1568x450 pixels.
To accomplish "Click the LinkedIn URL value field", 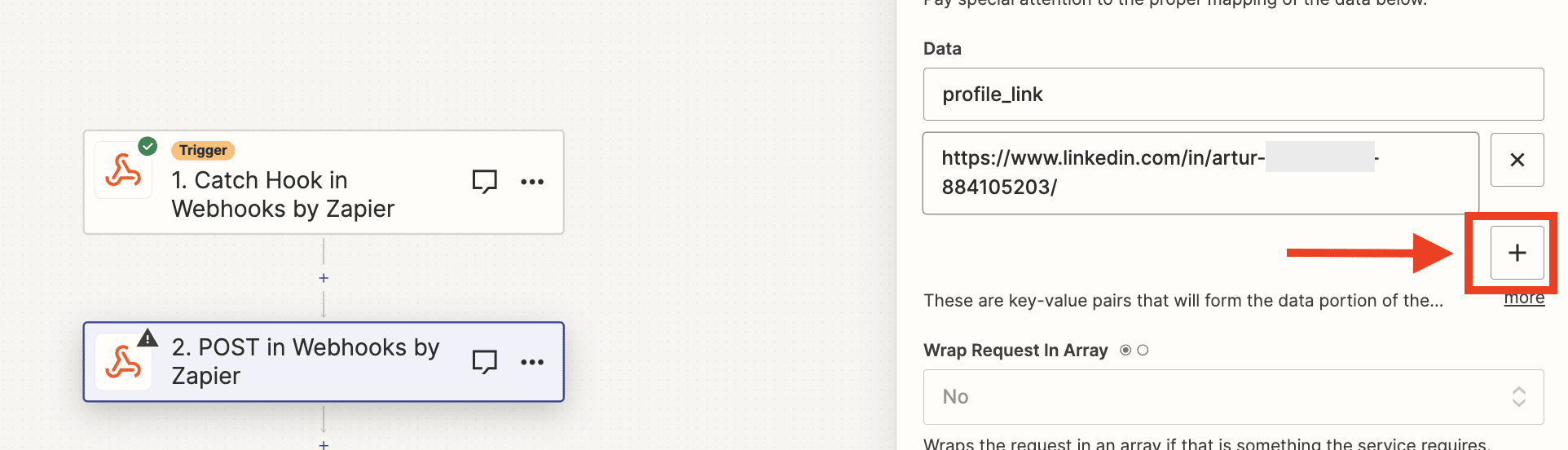I will pos(1200,173).
